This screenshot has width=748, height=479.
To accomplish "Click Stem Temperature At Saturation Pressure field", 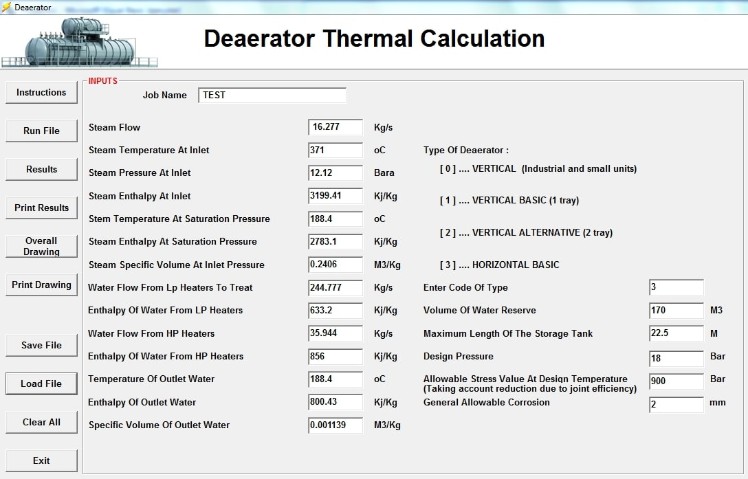I will tap(335, 219).
